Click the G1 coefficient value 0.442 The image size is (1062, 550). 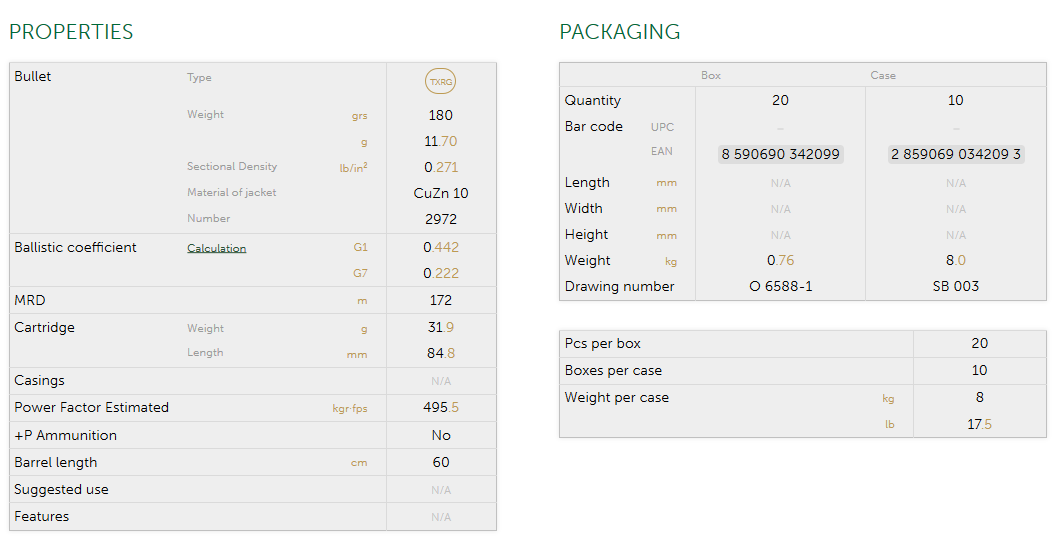click(441, 247)
